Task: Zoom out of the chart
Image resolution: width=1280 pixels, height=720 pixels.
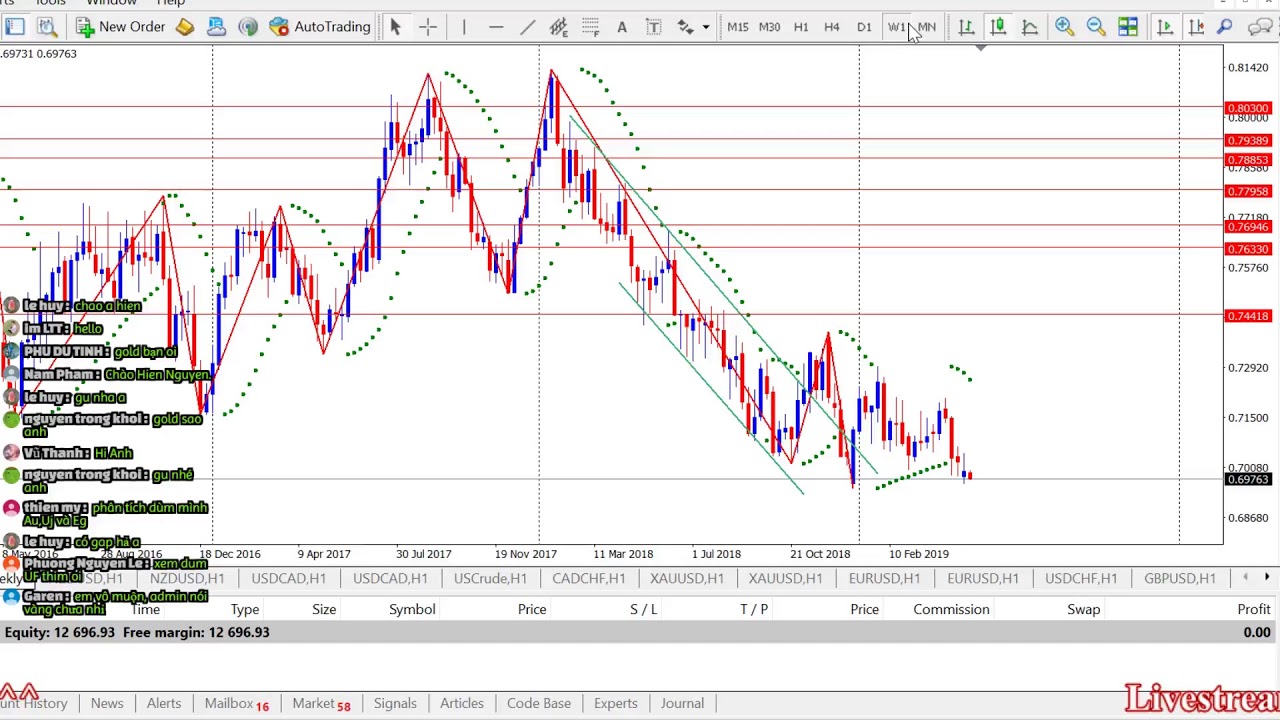Action: pyautogui.click(x=1096, y=27)
